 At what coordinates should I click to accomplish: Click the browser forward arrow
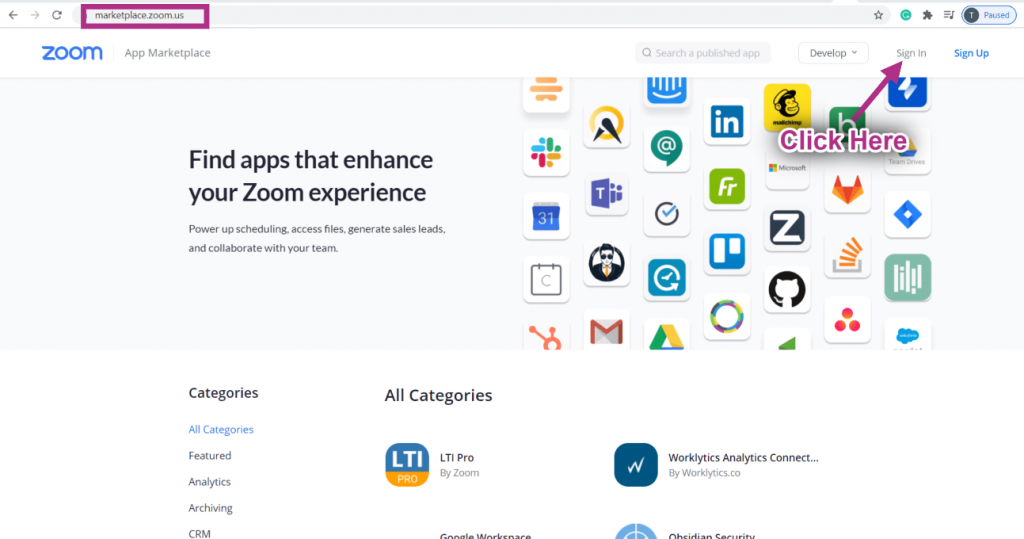coord(35,15)
